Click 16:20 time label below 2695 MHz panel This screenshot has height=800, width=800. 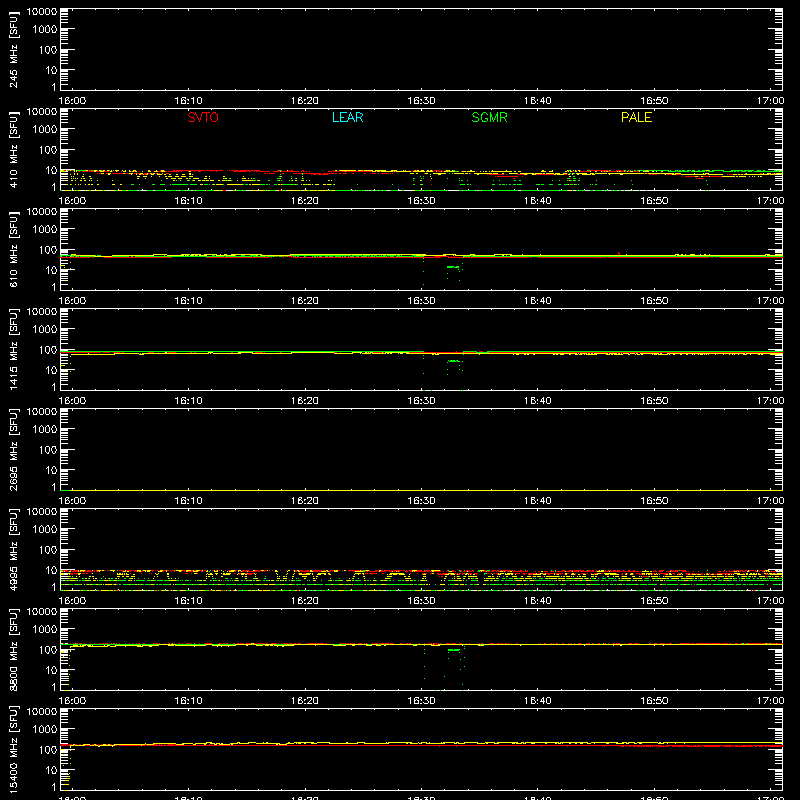tap(305, 501)
